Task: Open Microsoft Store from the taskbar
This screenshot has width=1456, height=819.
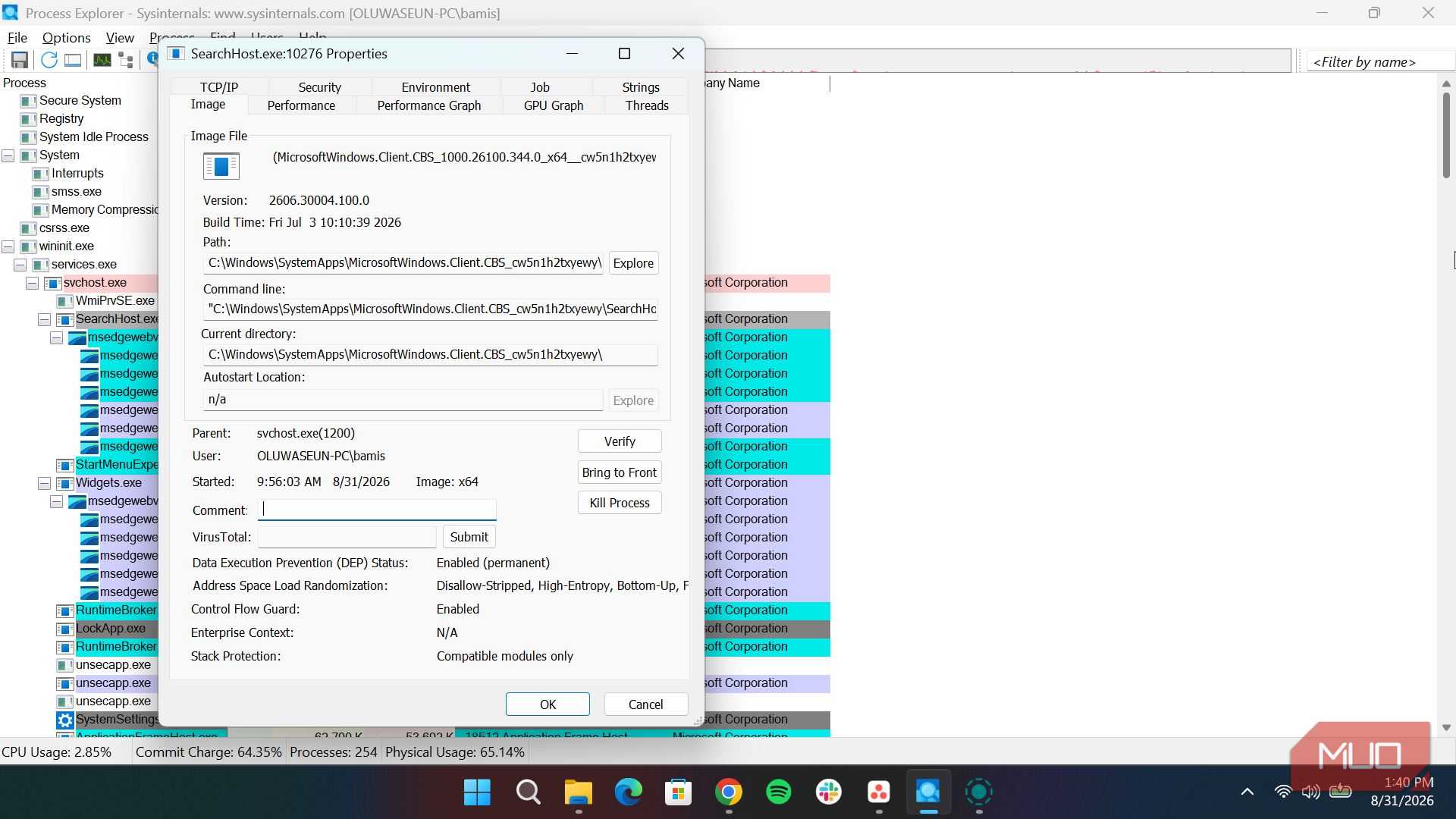Action: [x=678, y=792]
